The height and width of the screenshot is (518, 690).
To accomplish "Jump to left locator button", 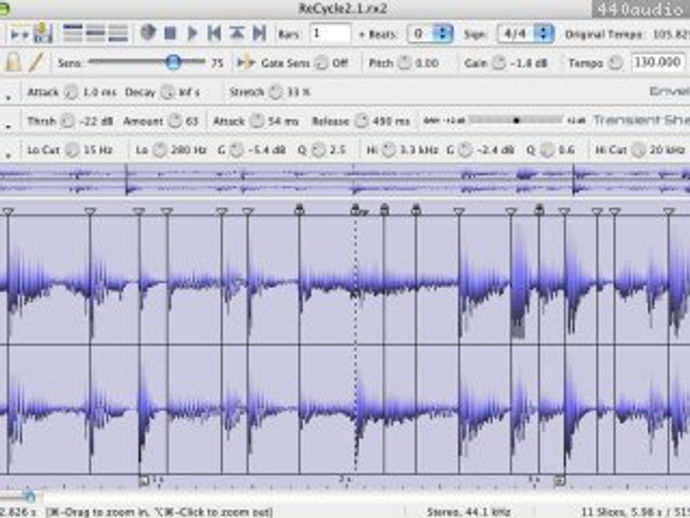I will pyautogui.click(x=214, y=33).
